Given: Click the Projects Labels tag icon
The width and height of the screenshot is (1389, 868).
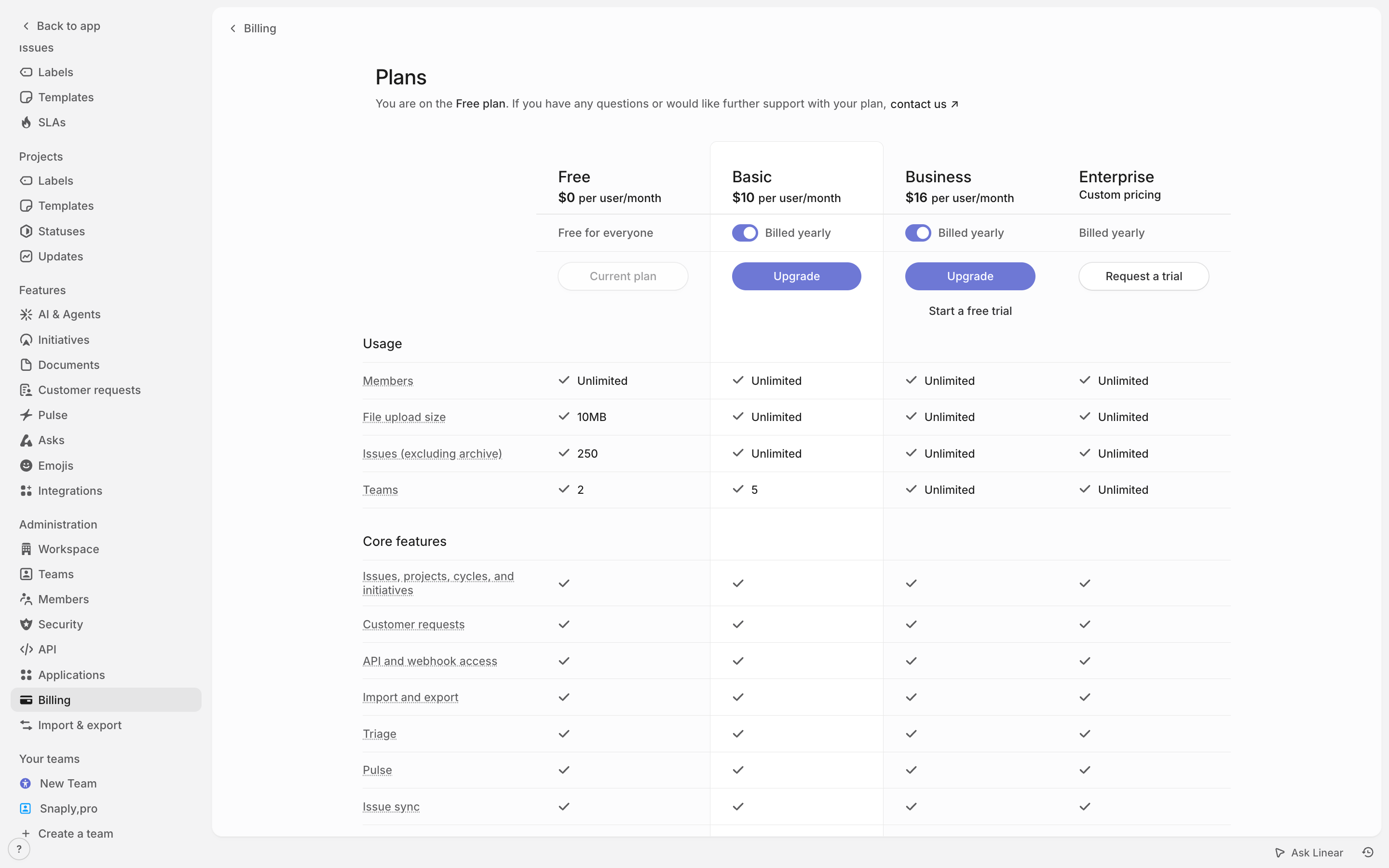Looking at the screenshot, I should tap(26, 181).
